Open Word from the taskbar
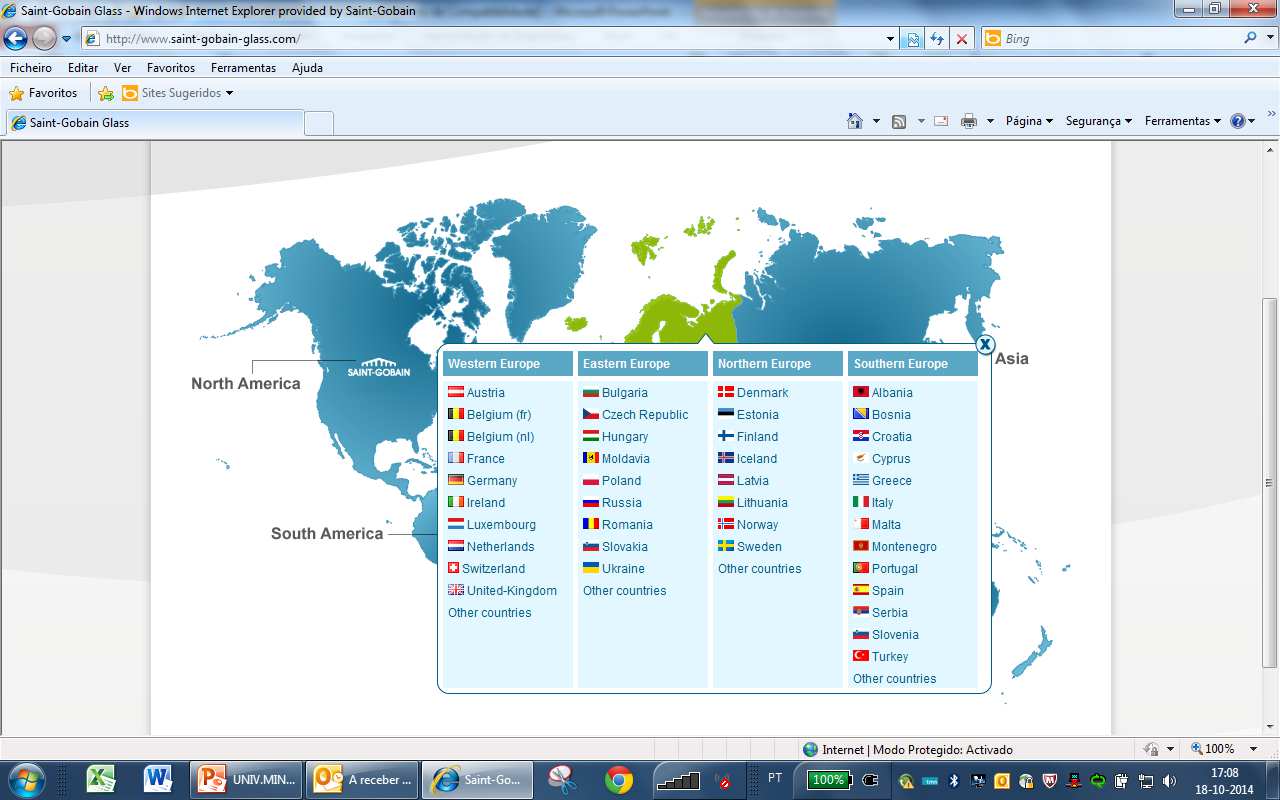1280x800 pixels. (158, 779)
